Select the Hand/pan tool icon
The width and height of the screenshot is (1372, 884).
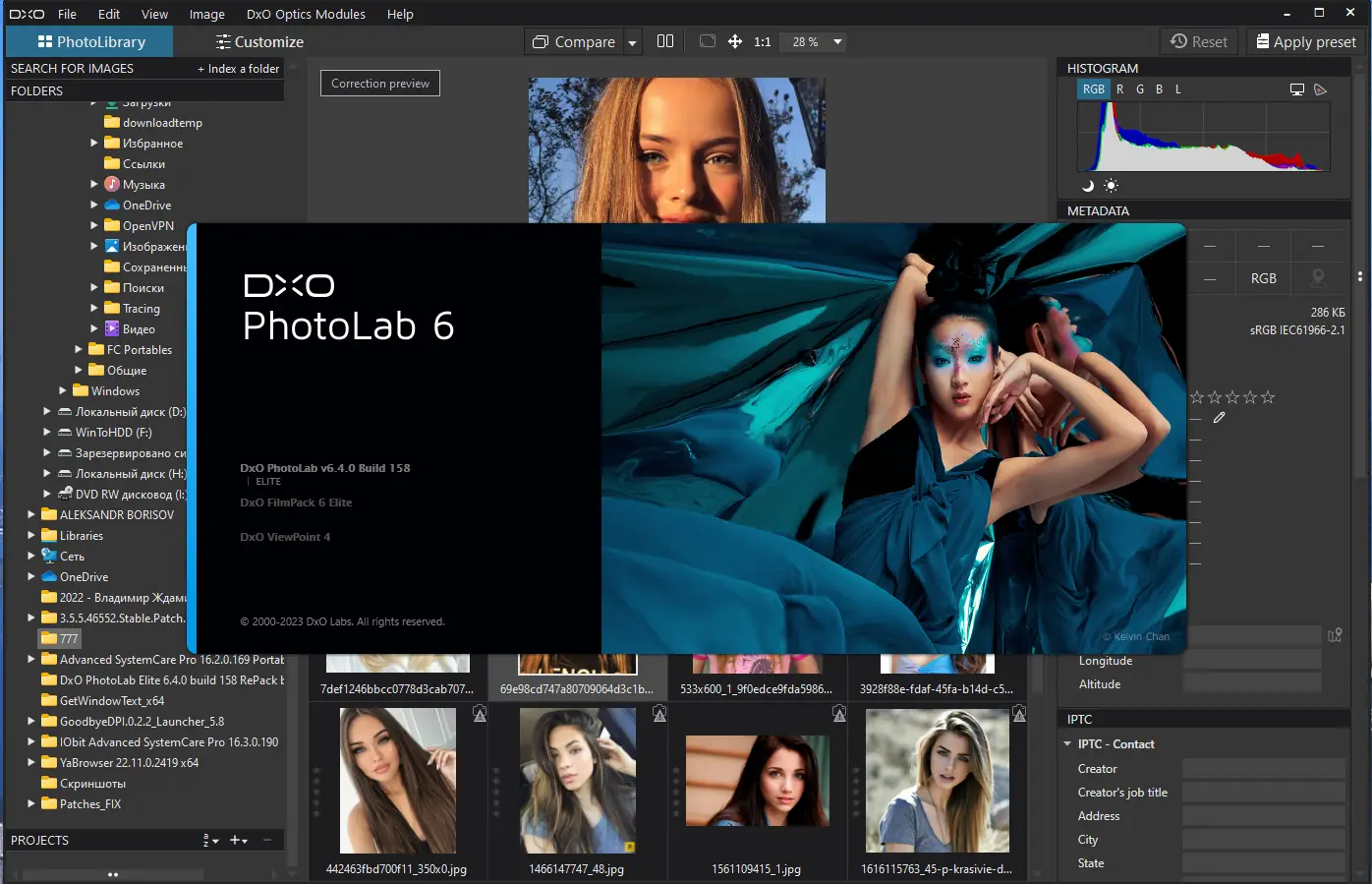click(x=735, y=41)
